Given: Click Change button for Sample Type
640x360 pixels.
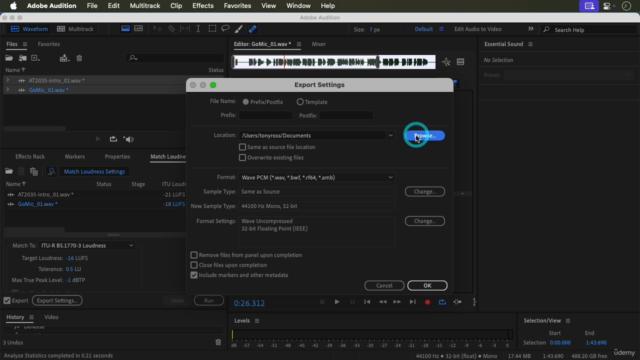Looking at the screenshot, I should tap(424, 191).
